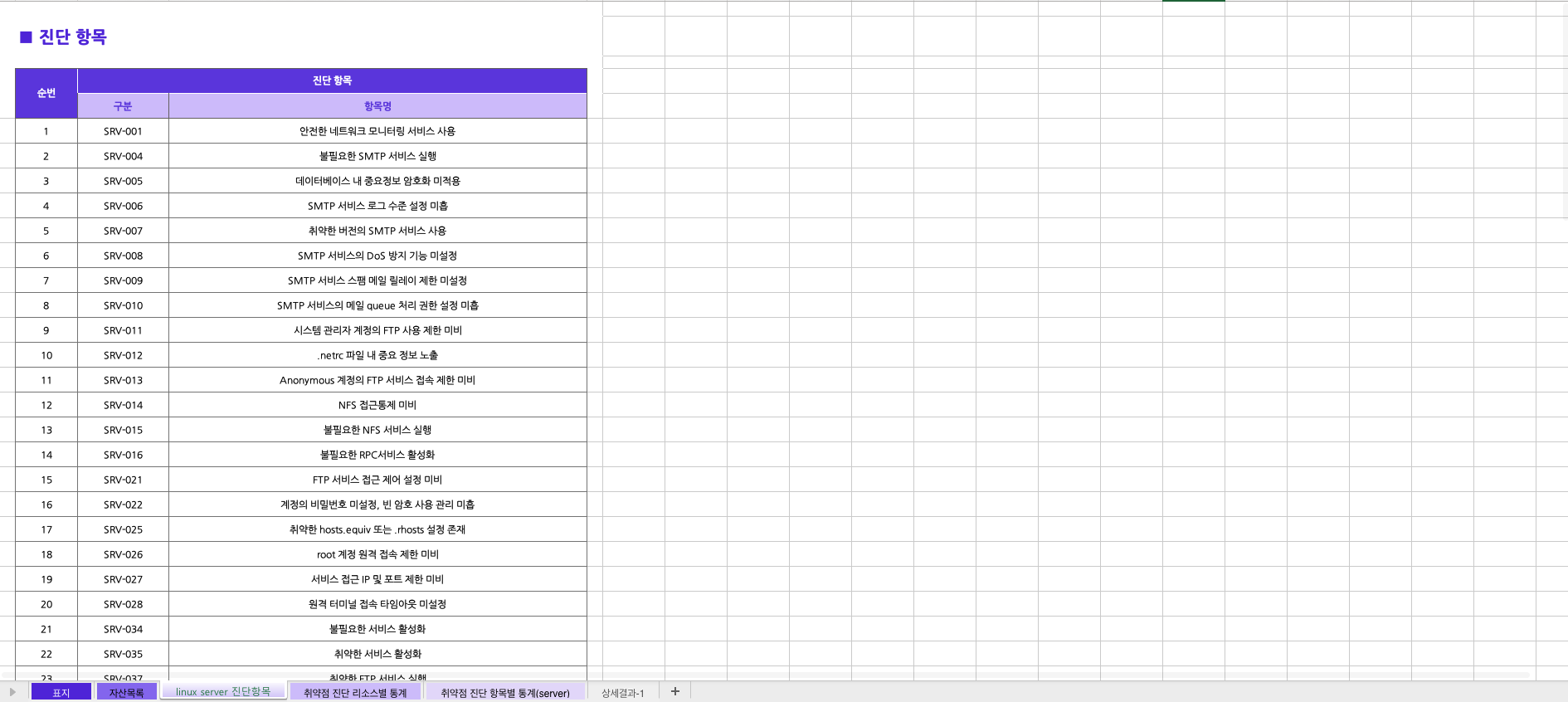Select the 항목명 column header cell
The image size is (1568, 702).
377,106
